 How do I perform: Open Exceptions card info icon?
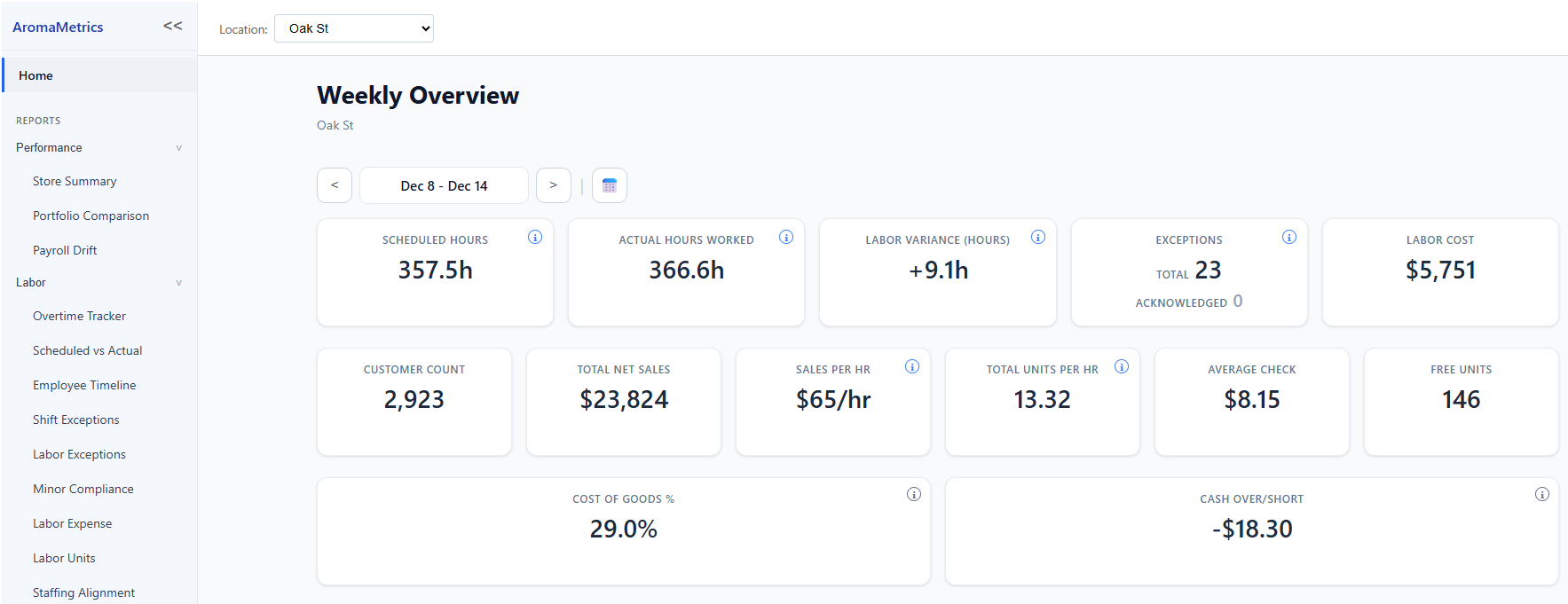[x=1289, y=237]
